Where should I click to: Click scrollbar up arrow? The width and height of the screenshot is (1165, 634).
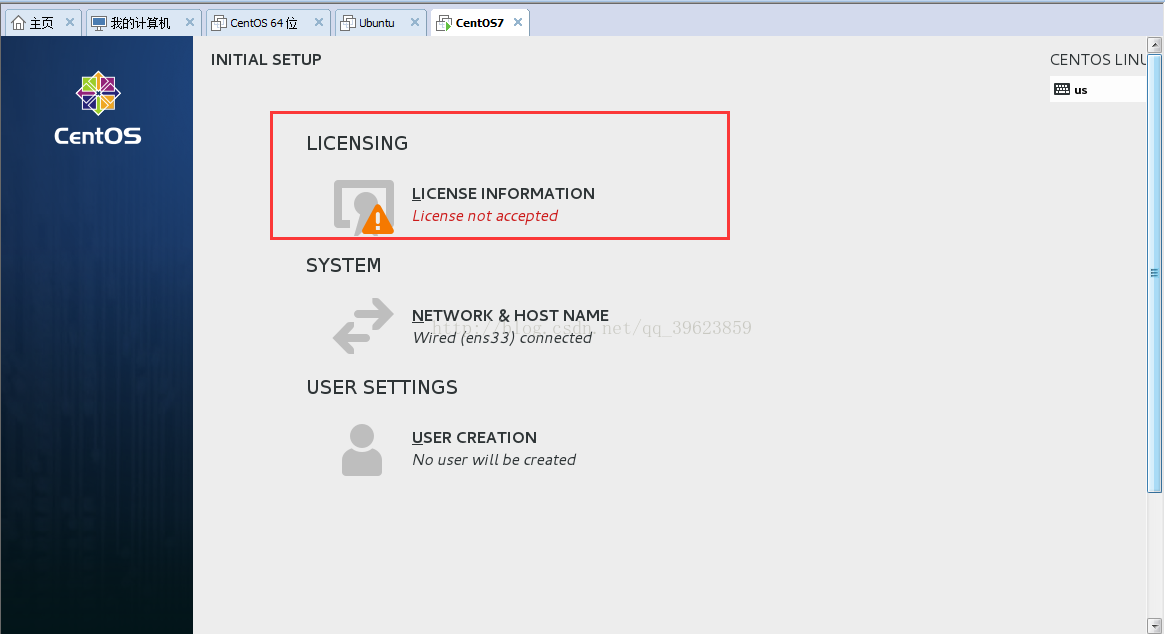point(1154,45)
